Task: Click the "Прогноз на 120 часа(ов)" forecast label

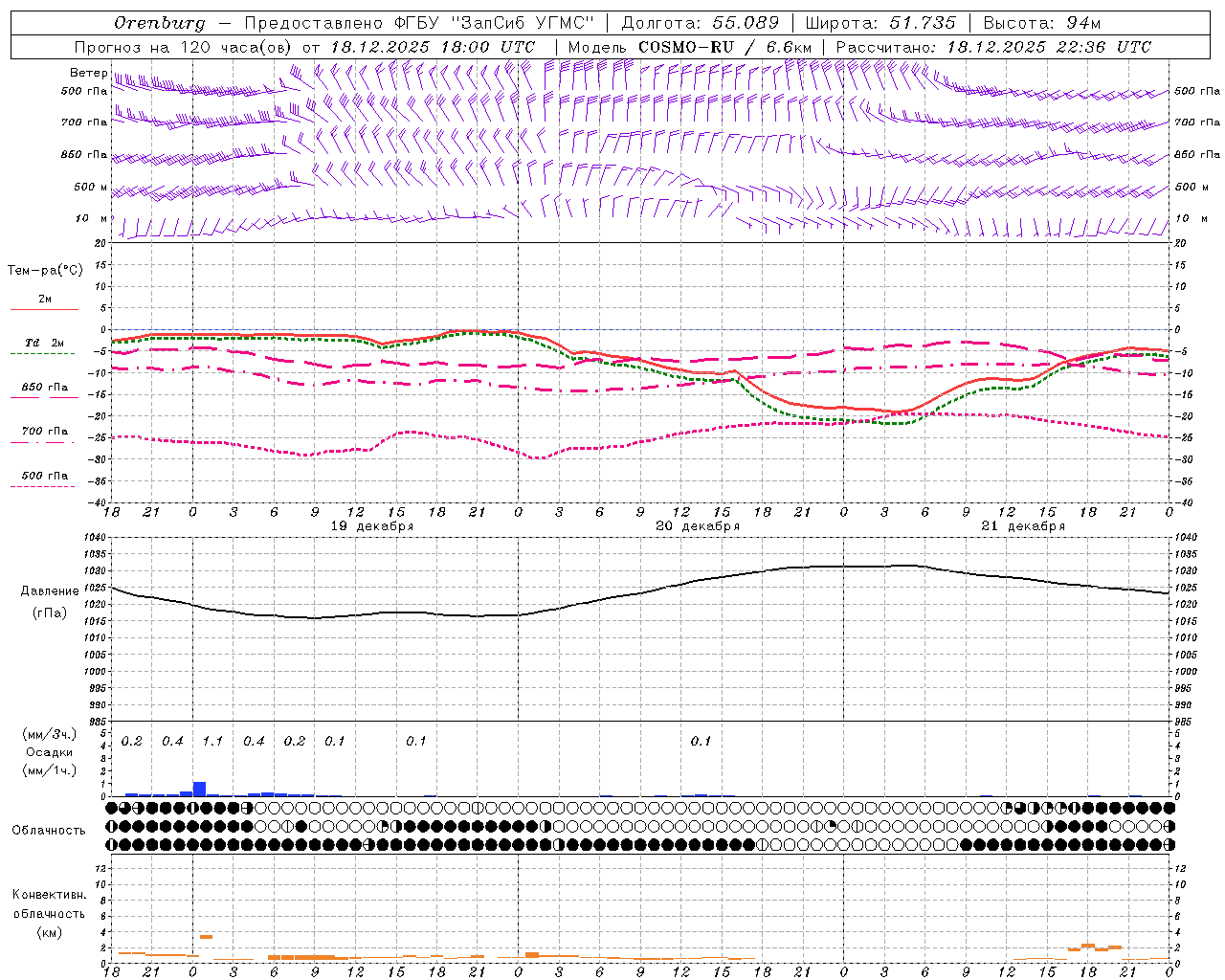Action: point(184,47)
